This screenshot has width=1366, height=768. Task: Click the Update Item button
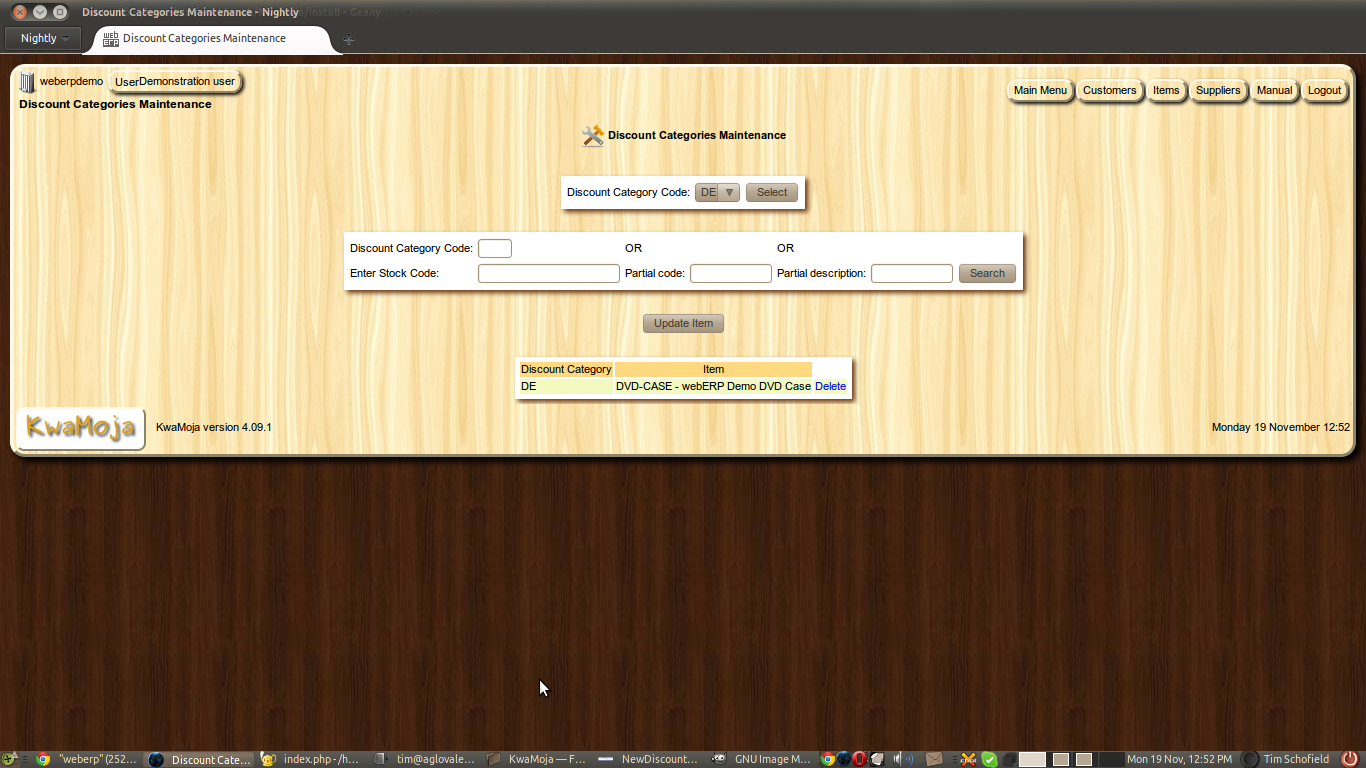coord(683,323)
